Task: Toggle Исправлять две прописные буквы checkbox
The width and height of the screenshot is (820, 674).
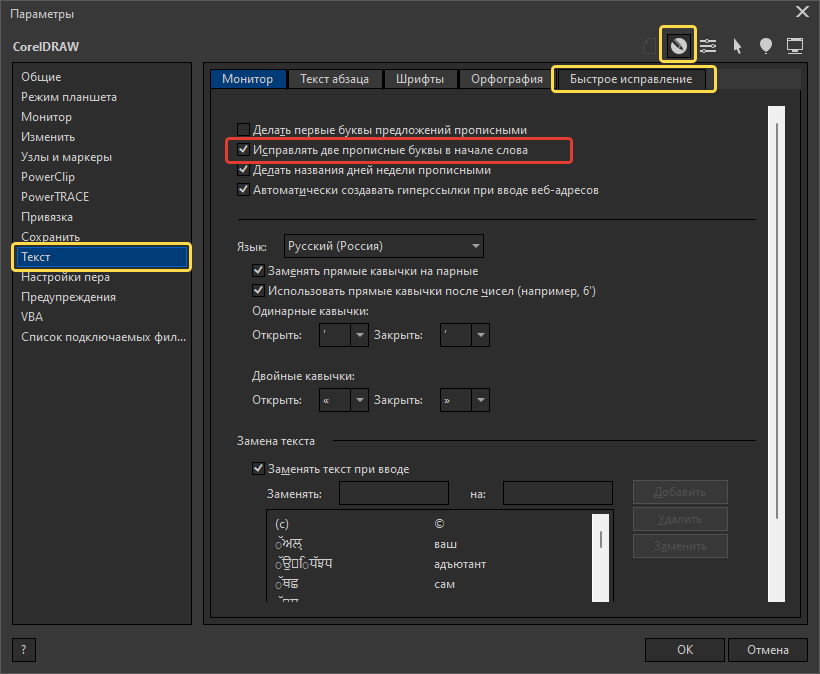Action: pos(243,150)
